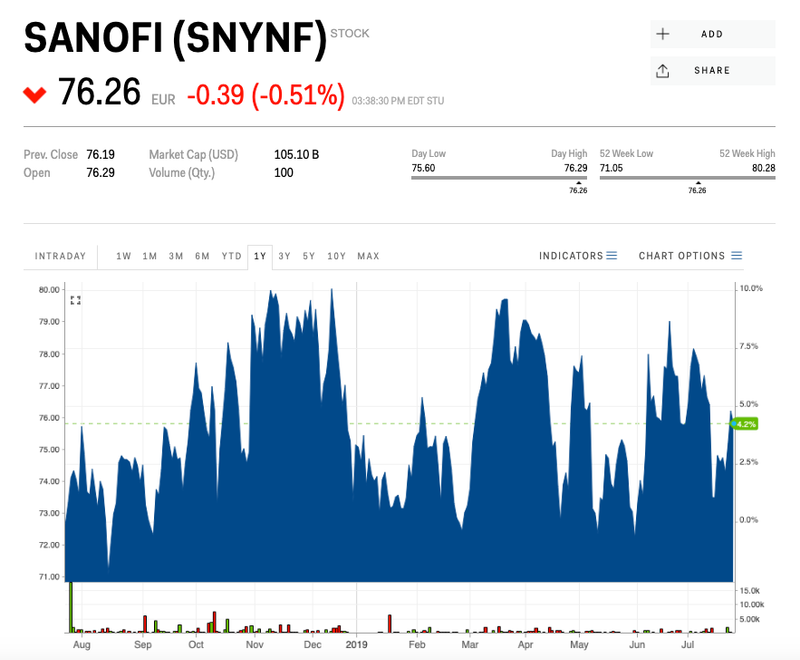Click the plus icon beside ADD

click(663, 34)
